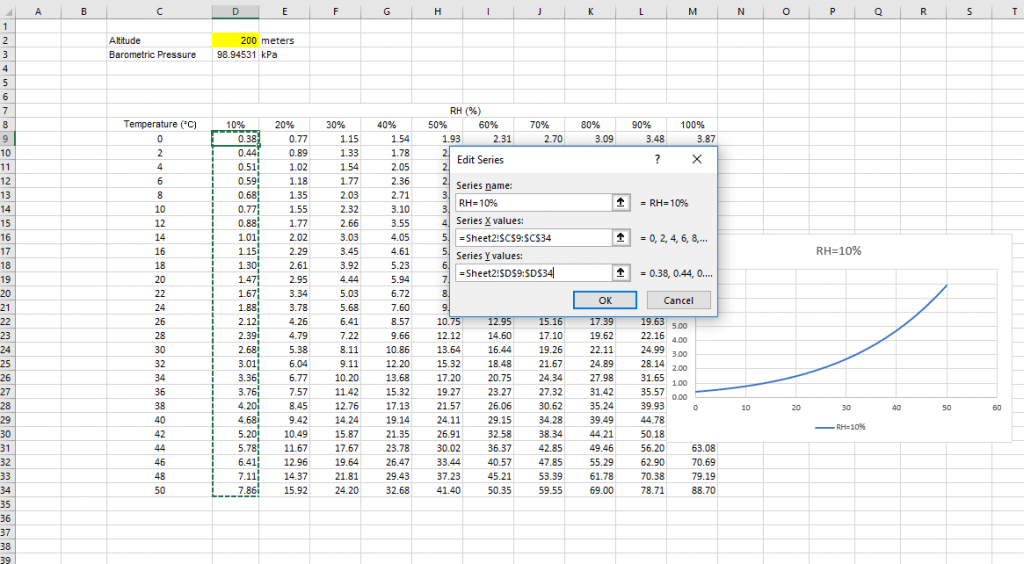Select the 40% column heading cell
Viewport: 1024px width, 564px height.
coord(386,124)
